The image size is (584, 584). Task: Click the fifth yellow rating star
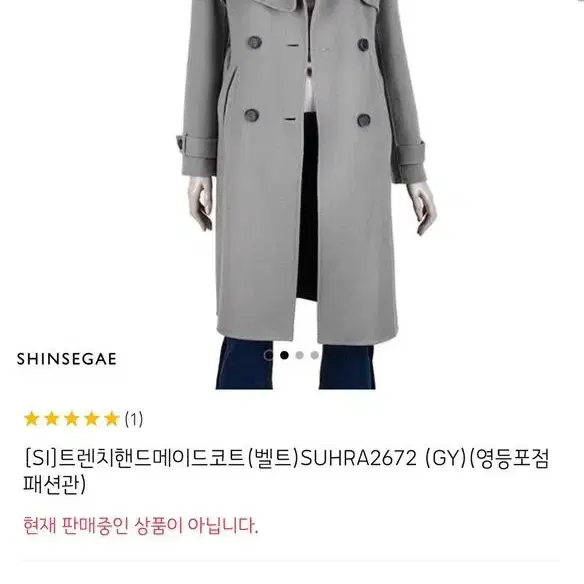[x=111, y=419]
